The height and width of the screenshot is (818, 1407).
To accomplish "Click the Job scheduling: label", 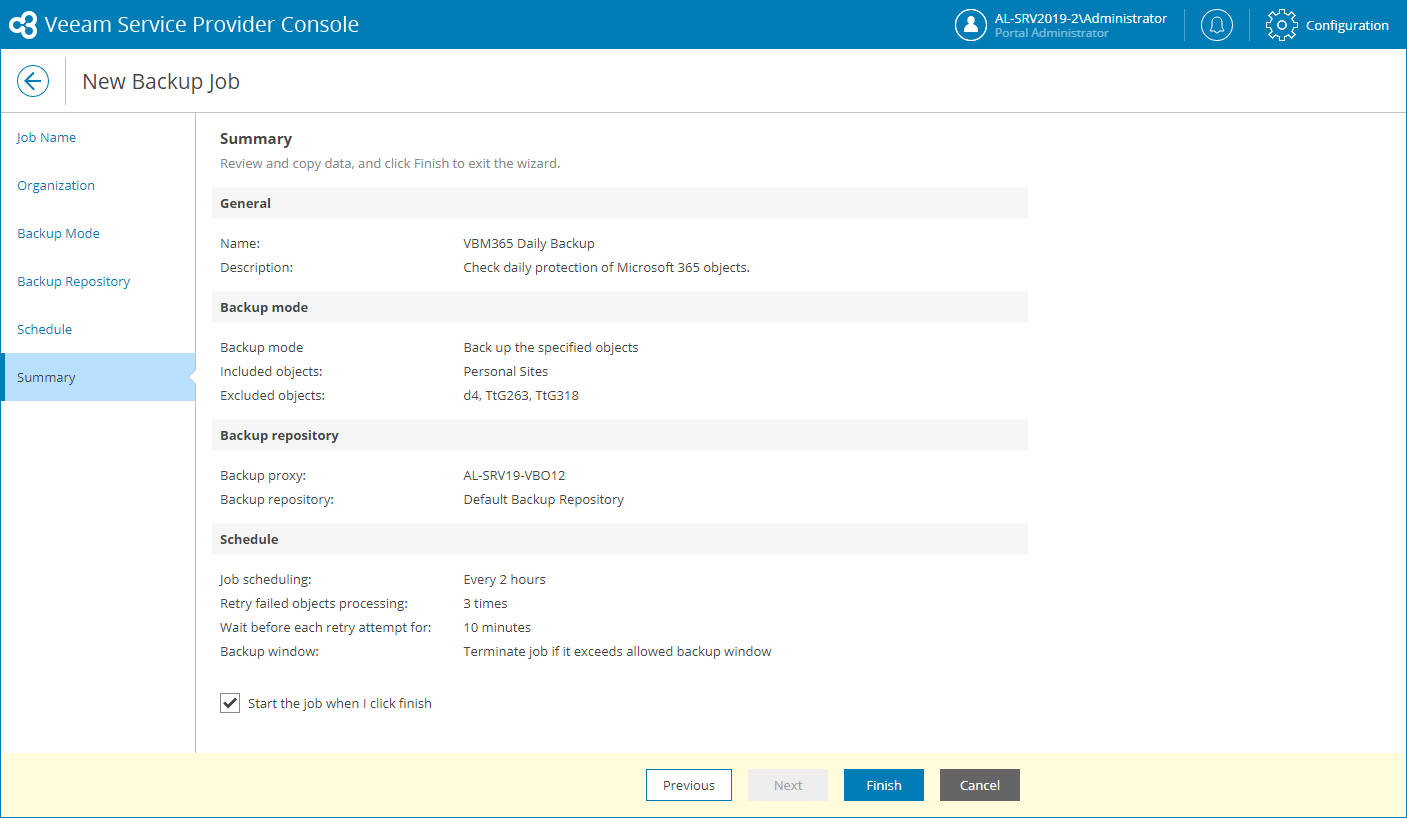I will [266, 579].
